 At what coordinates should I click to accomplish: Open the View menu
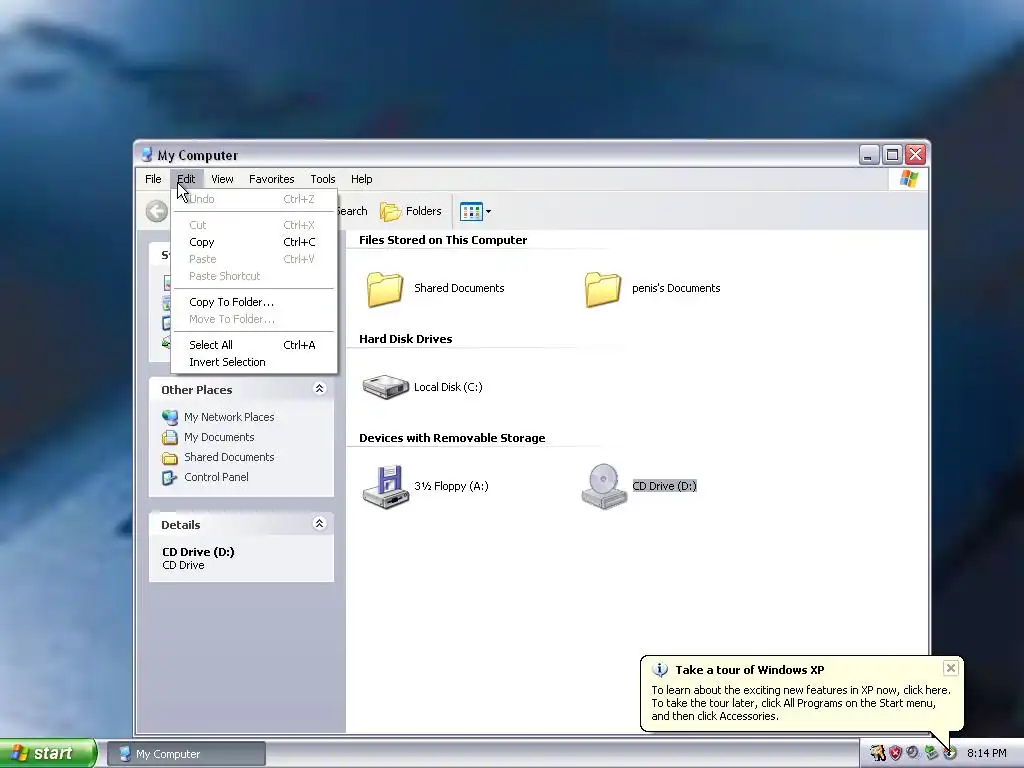pos(222,179)
